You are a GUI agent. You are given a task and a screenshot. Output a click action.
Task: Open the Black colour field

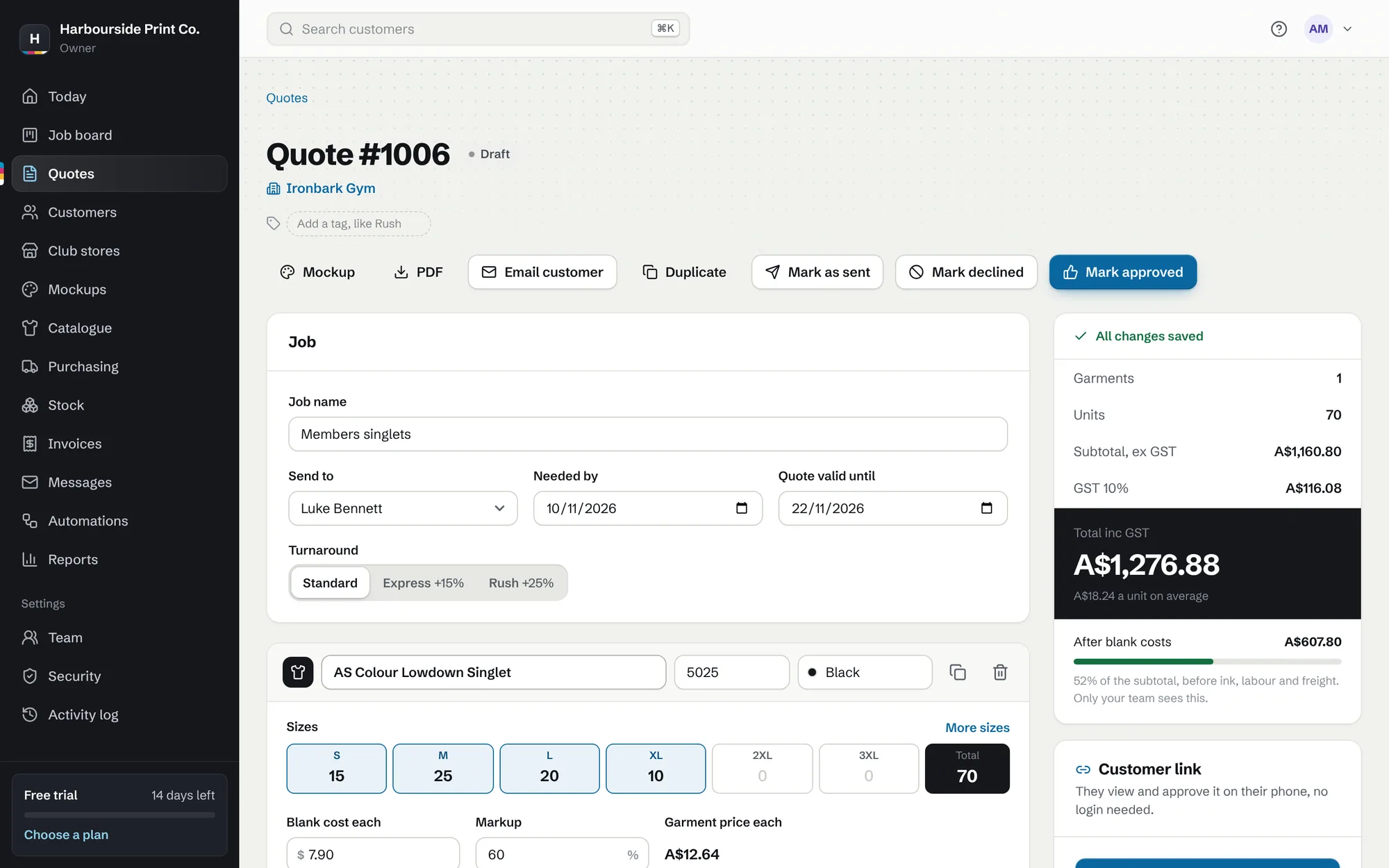pos(865,672)
